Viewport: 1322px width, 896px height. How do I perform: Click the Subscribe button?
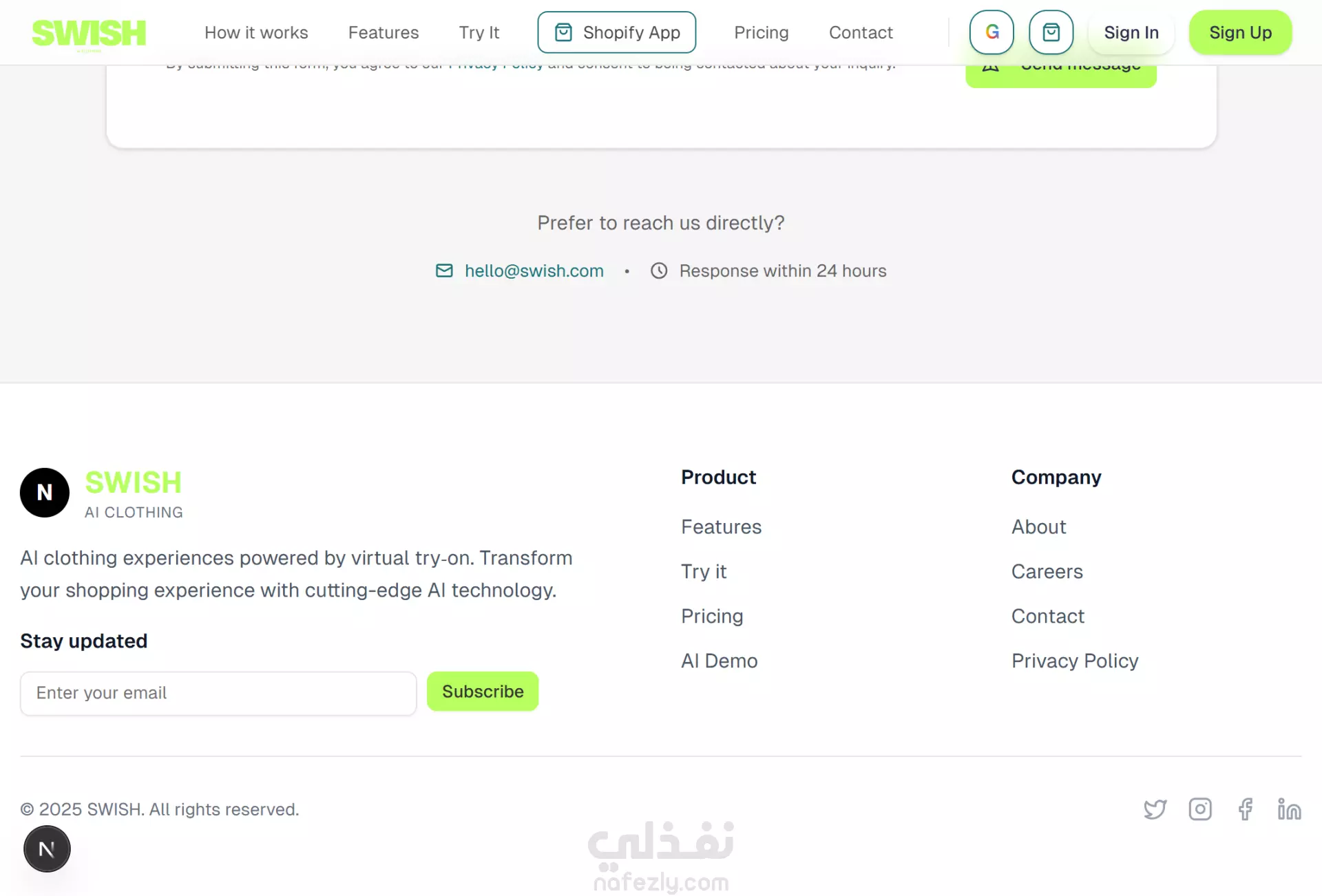483,692
